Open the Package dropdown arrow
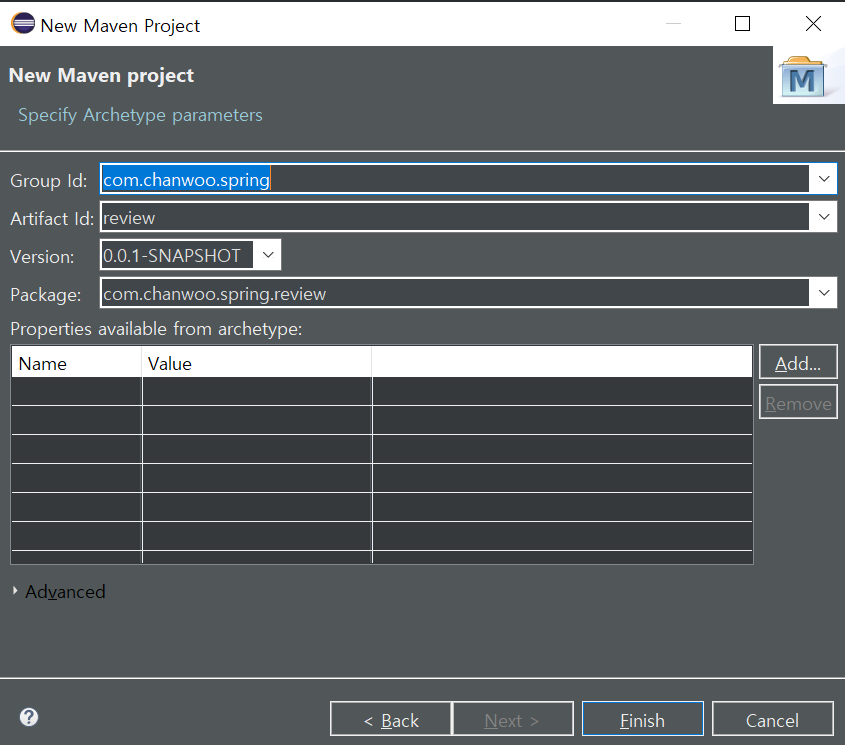The image size is (845, 745). coord(823,293)
